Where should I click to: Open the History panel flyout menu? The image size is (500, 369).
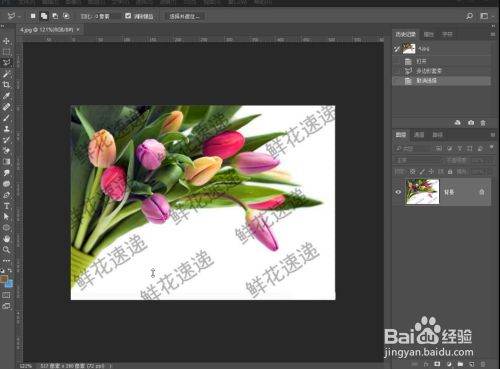493,34
